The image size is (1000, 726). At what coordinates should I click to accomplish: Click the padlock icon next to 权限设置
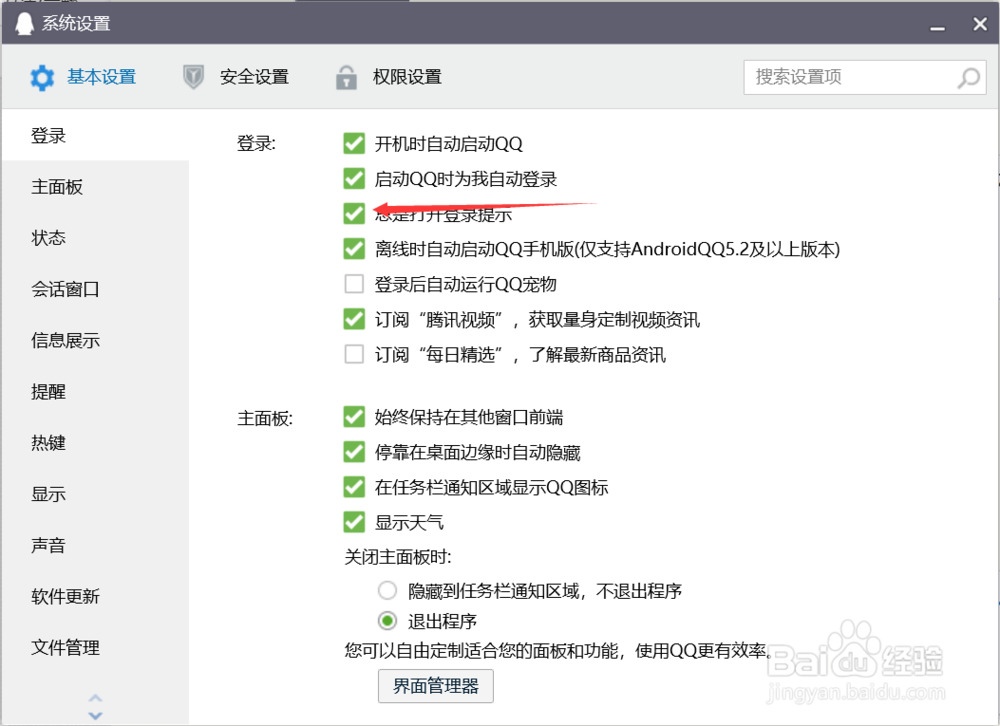pos(346,77)
